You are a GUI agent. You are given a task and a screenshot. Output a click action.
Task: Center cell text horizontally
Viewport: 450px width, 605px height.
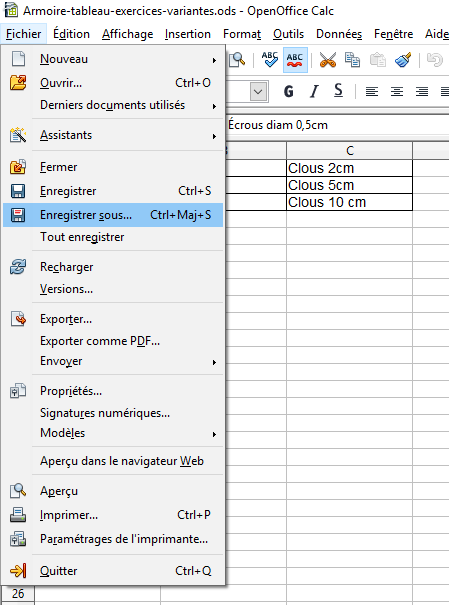(x=397, y=91)
